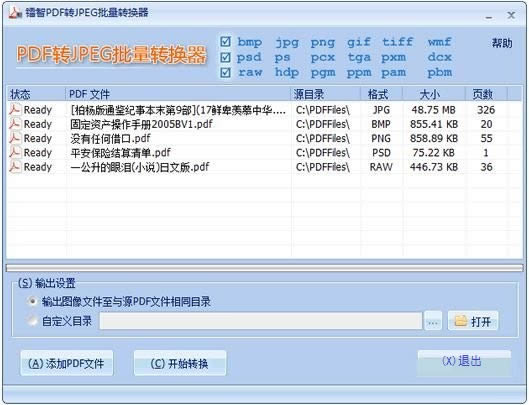The height and width of the screenshot is (405, 529).
Task: Open the 帮助 menu
Action: point(502,43)
